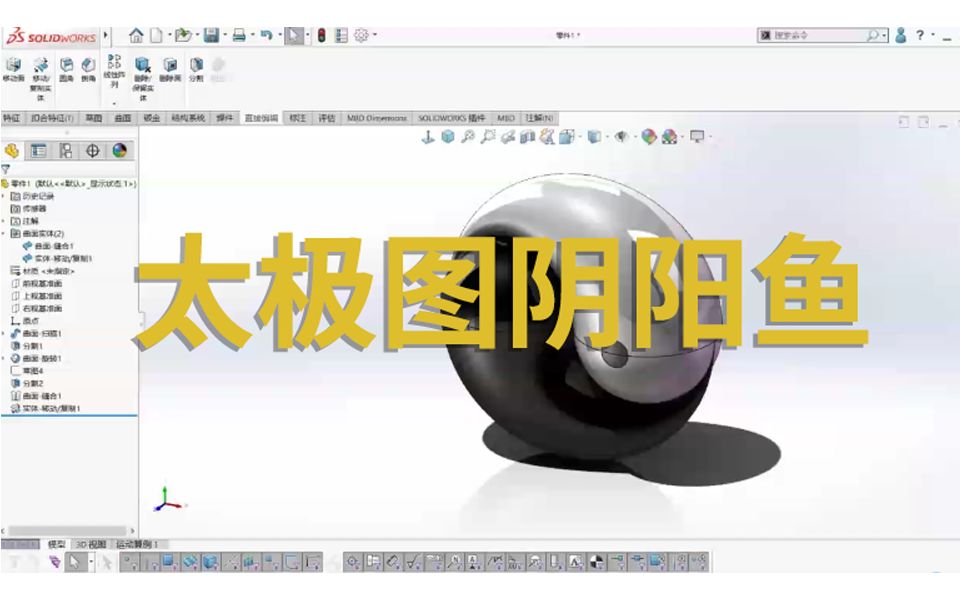Select the 圆角 (Fillet) tool in the ribbon
The width and height of the screenshot is (960, 600).
[65, 70]
